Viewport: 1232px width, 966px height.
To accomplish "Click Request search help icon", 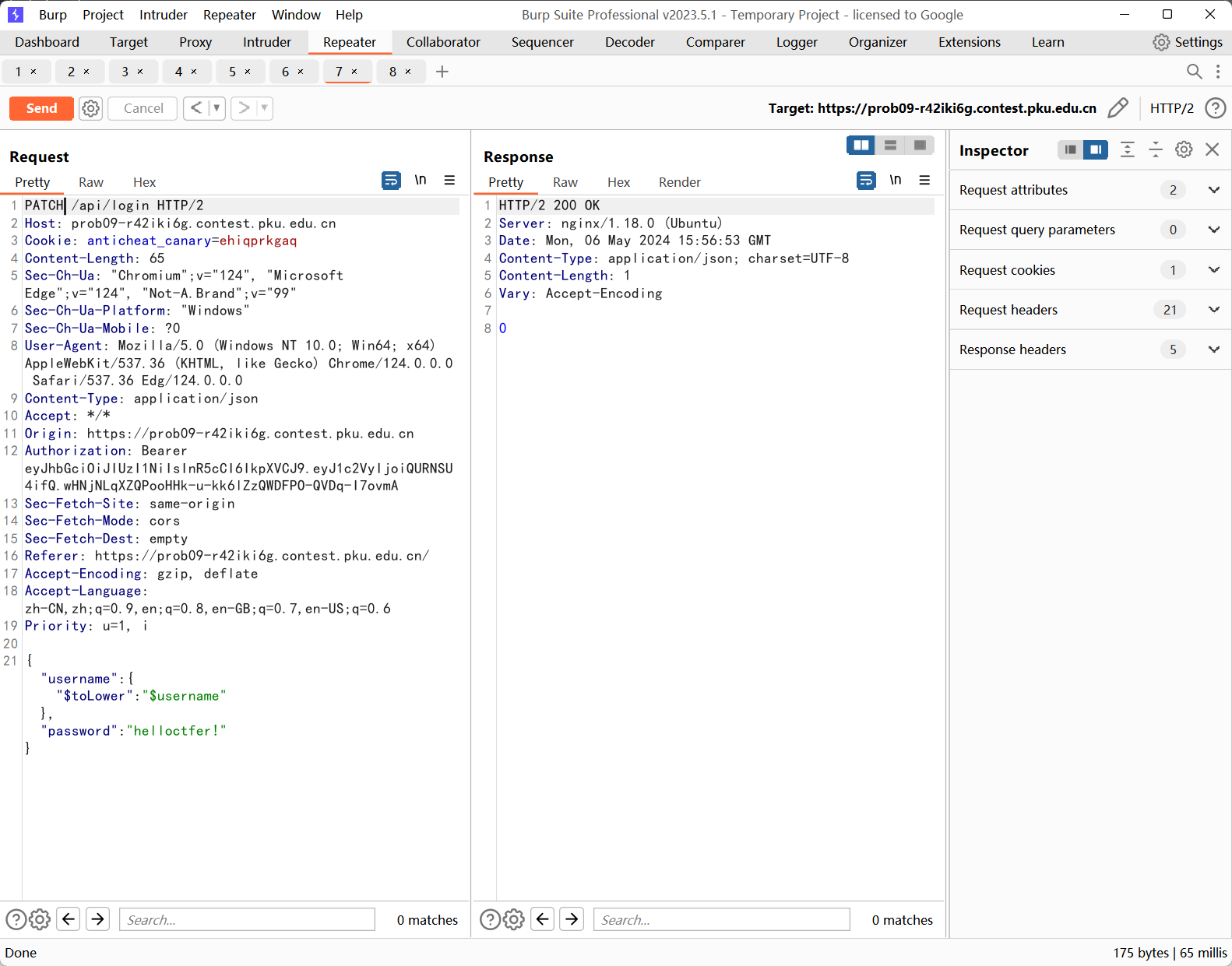I will pyautogui.click(x=16, y=919).
